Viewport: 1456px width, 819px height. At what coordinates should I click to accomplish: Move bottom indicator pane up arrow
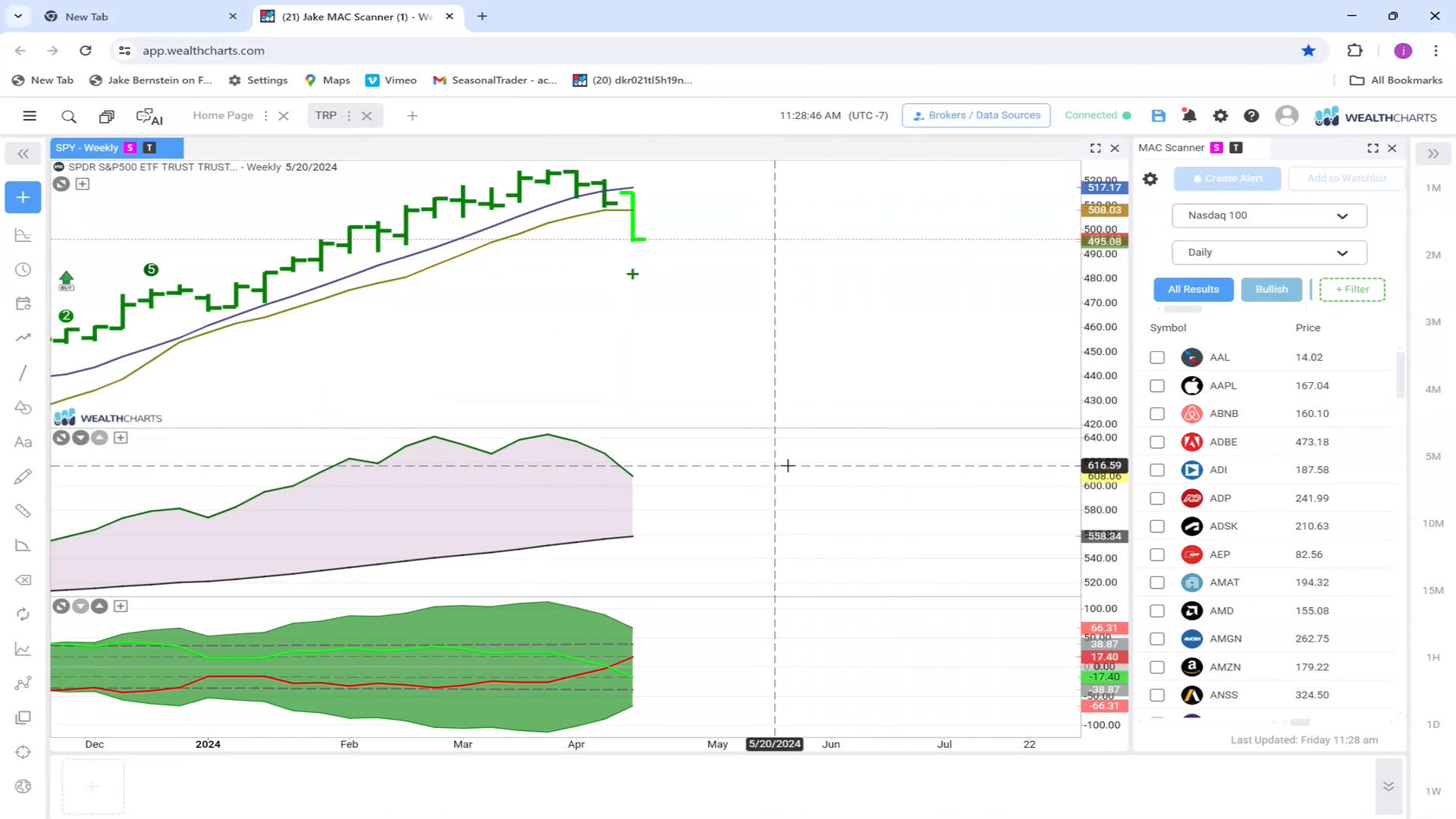99,606
